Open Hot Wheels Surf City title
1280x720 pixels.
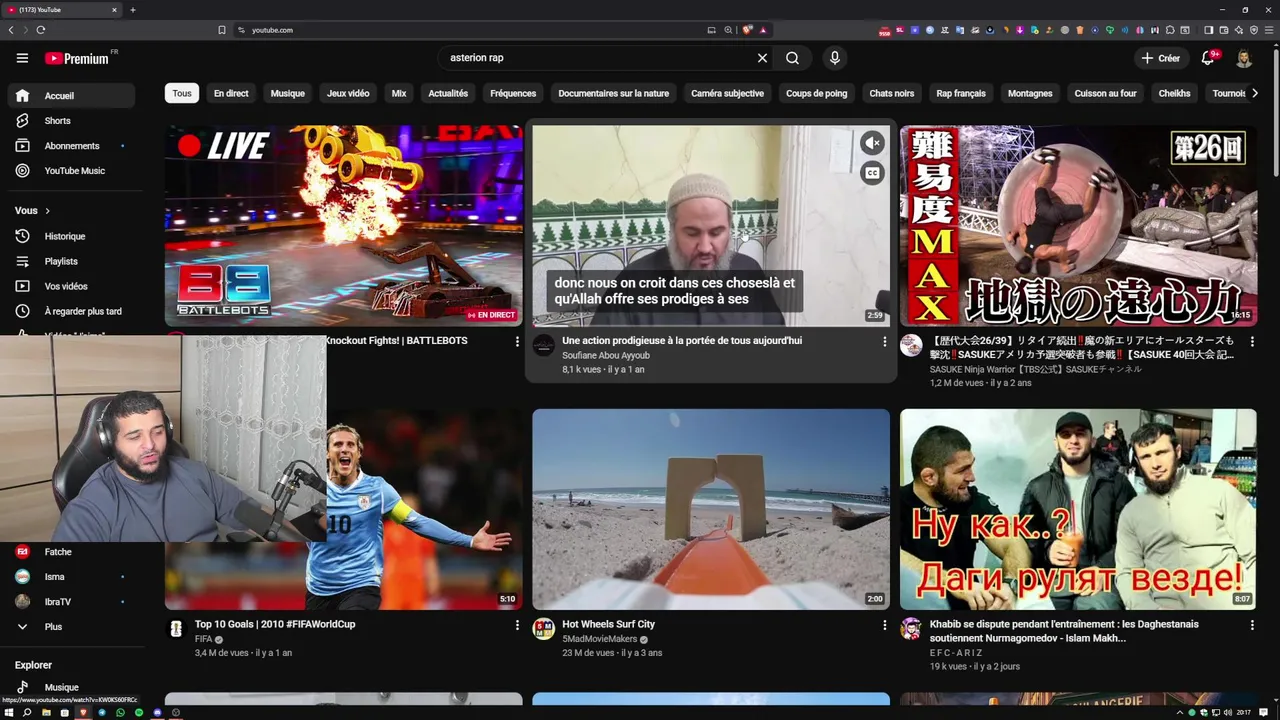click(608, 624)
